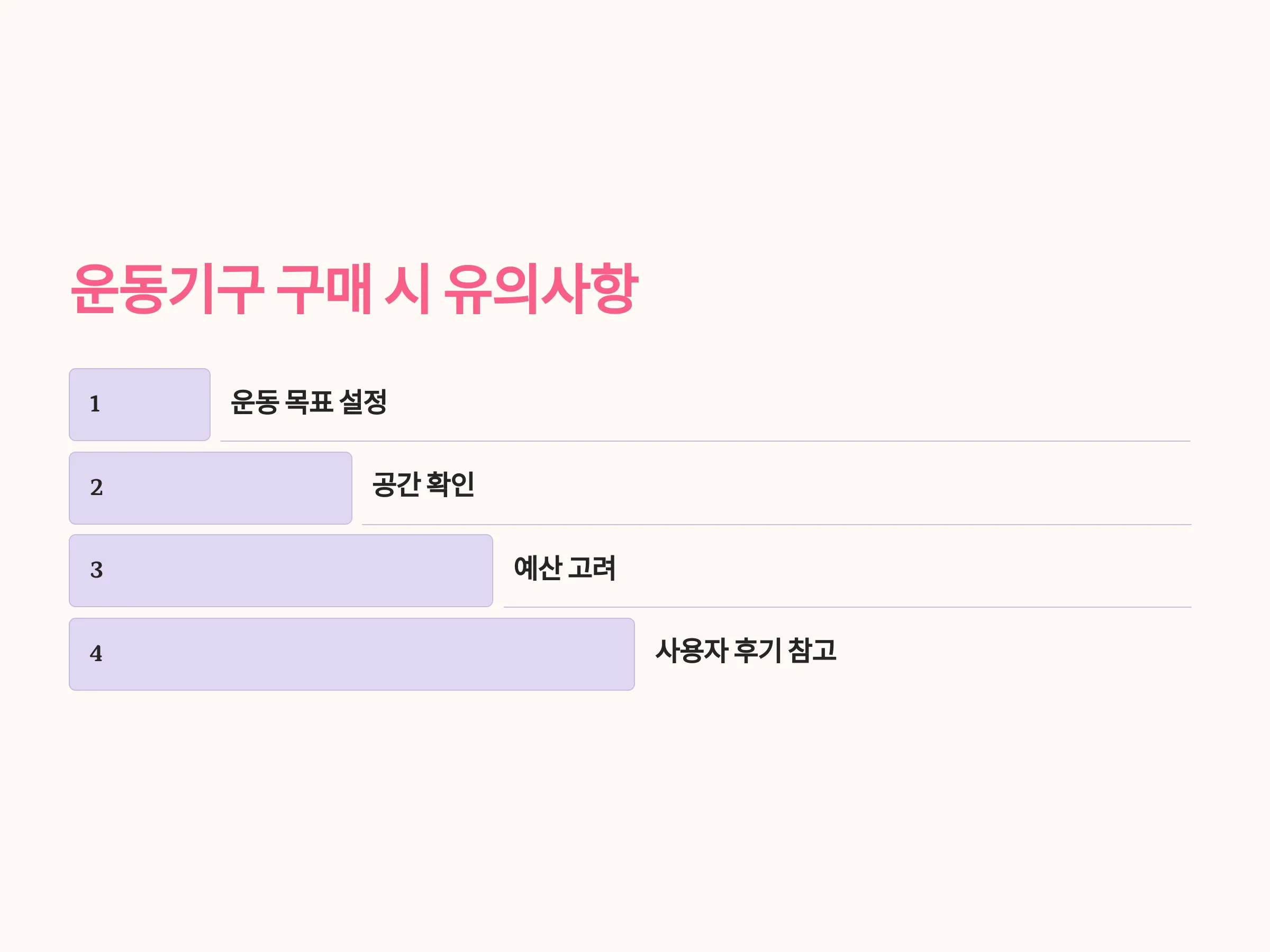This screenshot has height=952, width=1270.
Task: Select the divider line under 예산 고려
Action: click(x=847, y=607)
